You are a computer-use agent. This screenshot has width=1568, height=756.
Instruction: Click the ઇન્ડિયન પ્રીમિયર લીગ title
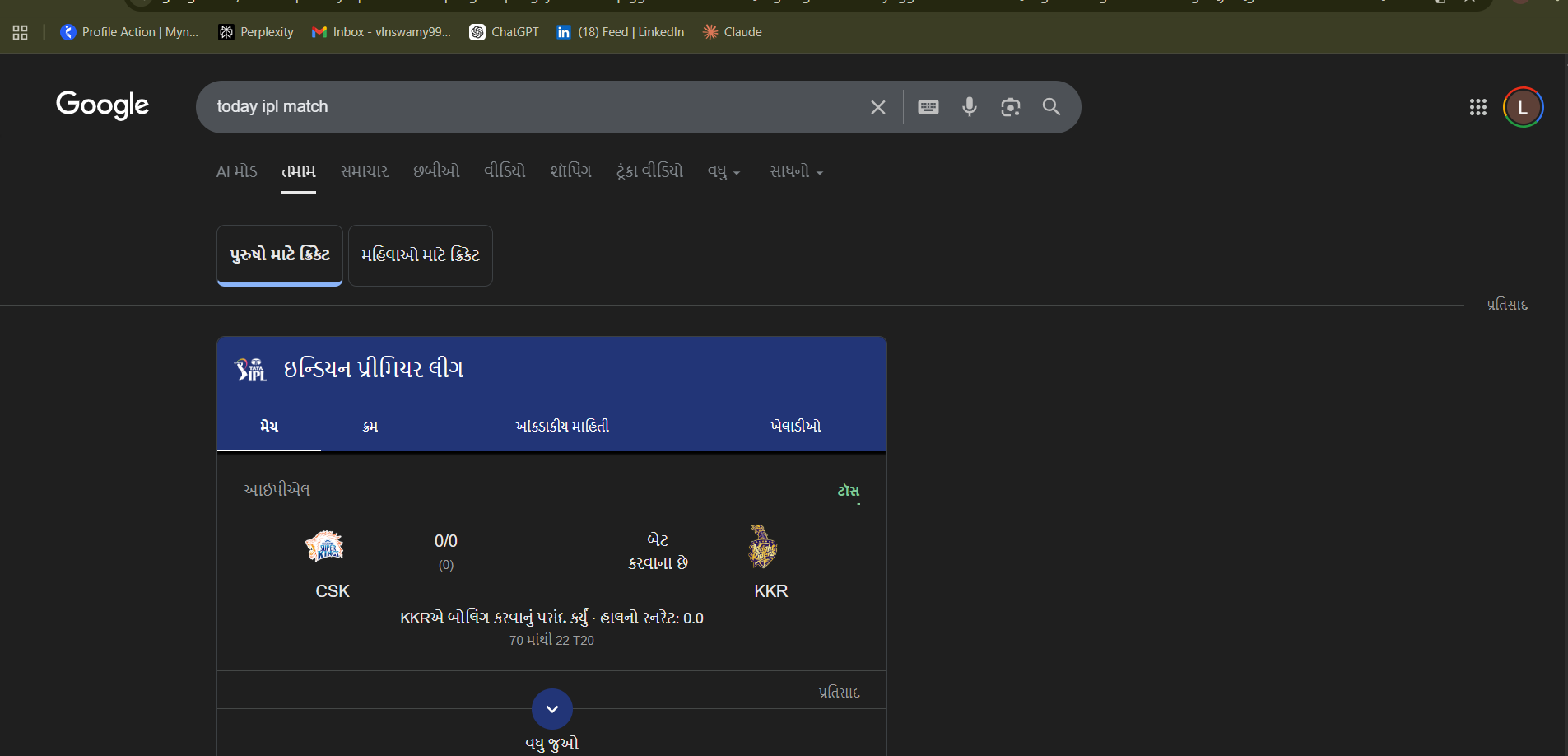(x=374, y=369)
